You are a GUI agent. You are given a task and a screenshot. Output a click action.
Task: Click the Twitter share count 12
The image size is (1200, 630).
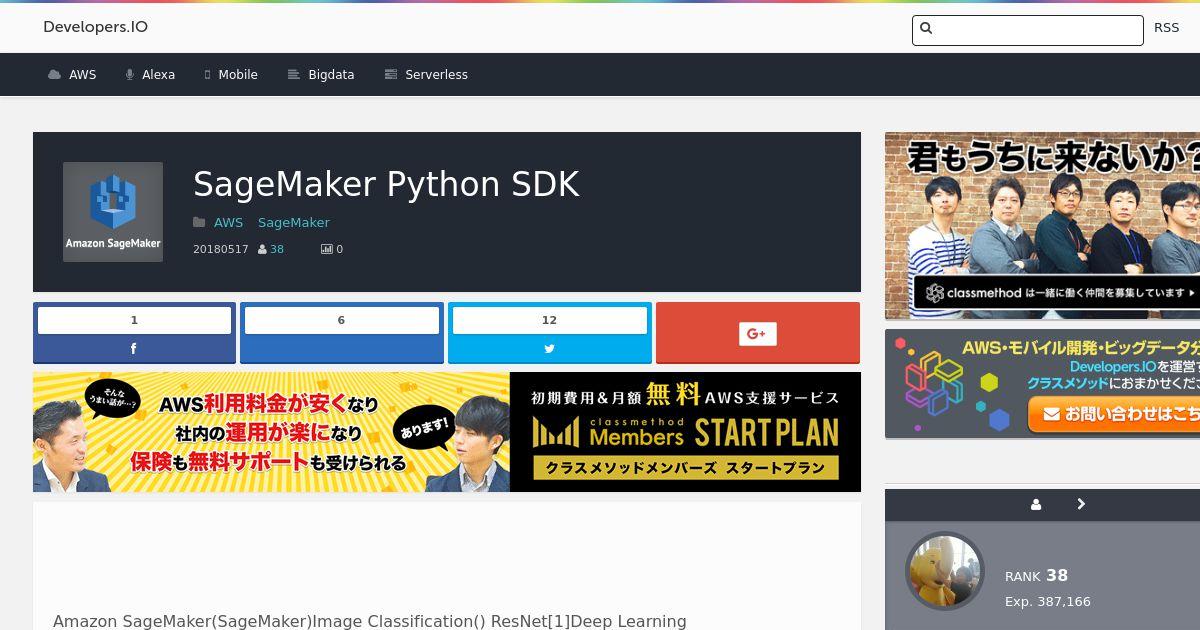(x=549, y=320)
